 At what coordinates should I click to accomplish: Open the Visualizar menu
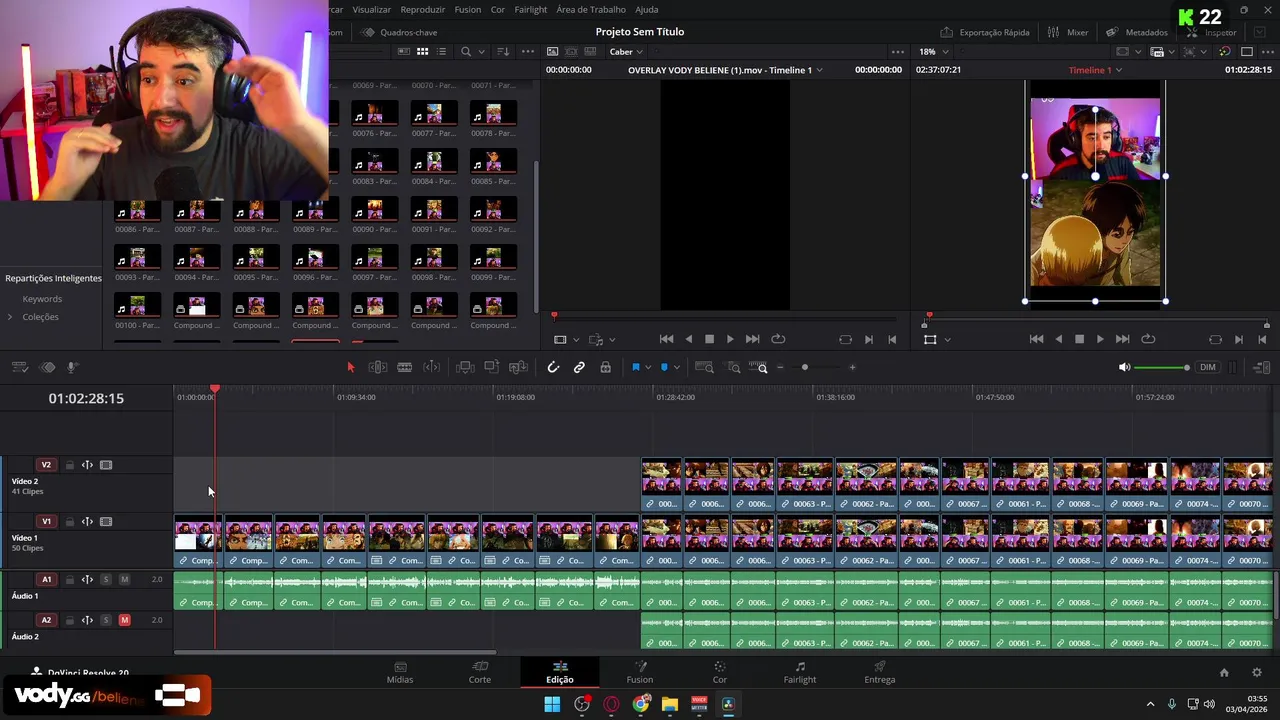pos(371,9)
